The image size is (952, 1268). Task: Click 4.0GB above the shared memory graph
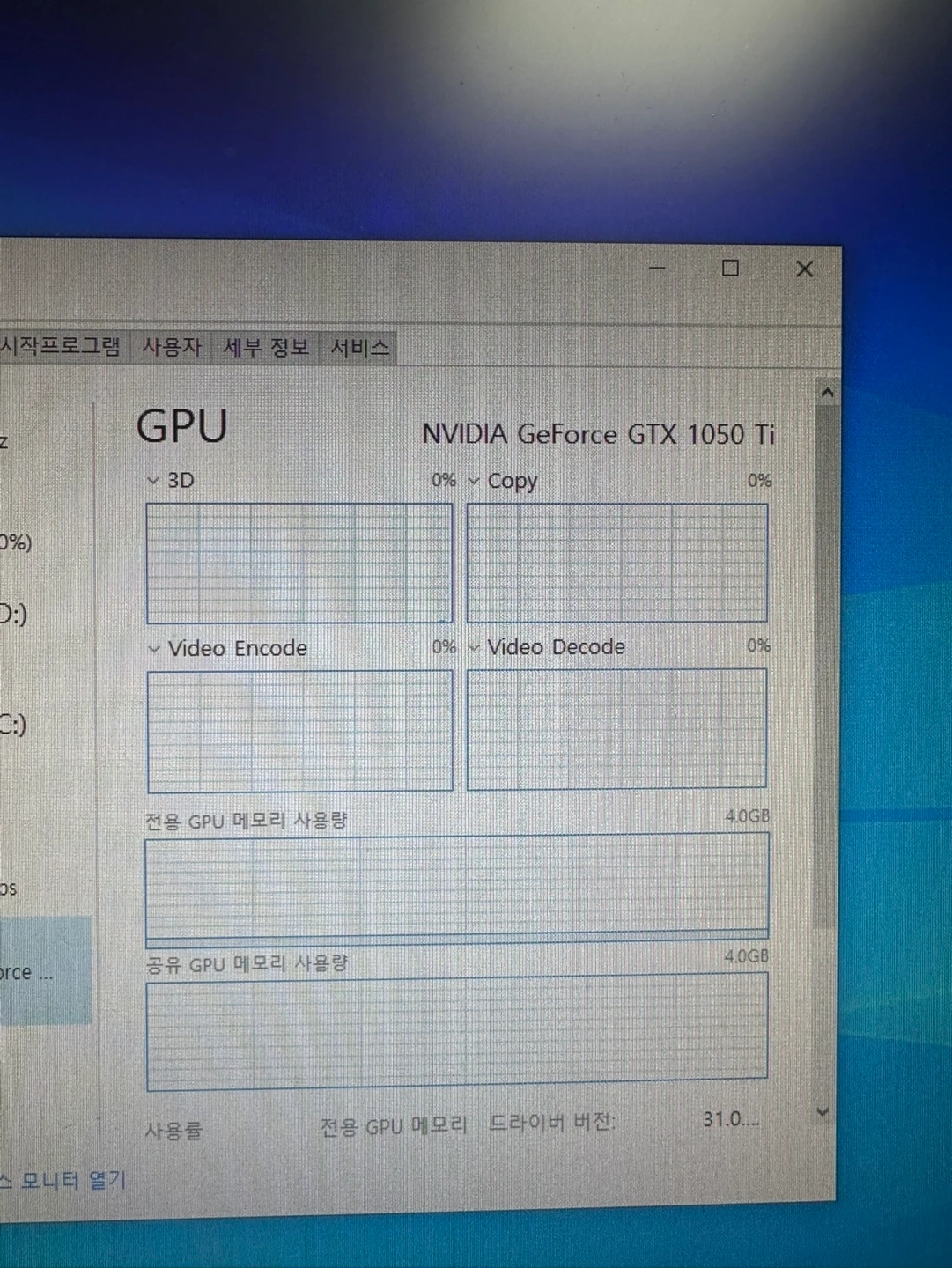(746, 956)
